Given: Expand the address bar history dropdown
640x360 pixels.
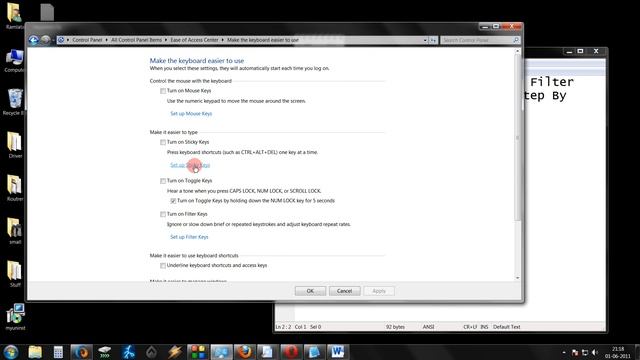Looking at the screenshot, I should coord(425,40).
